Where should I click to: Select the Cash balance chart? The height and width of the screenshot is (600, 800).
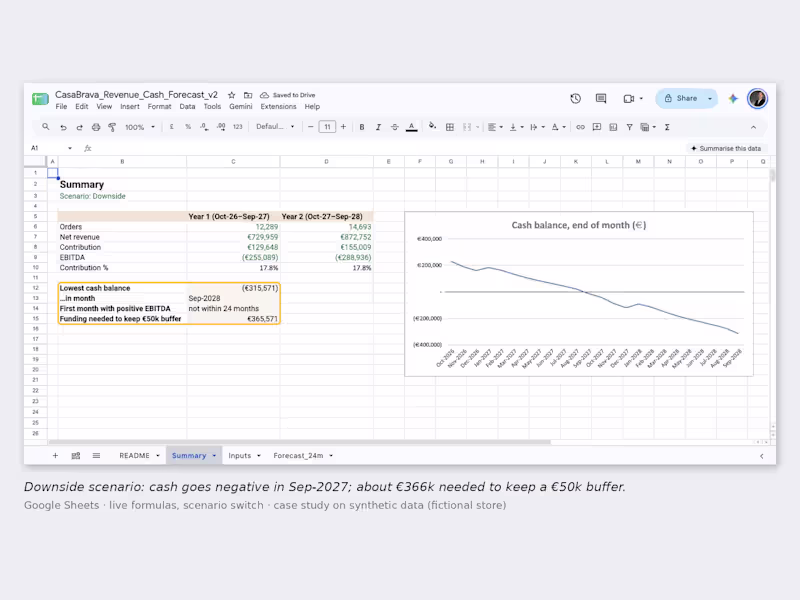point(579,294)
